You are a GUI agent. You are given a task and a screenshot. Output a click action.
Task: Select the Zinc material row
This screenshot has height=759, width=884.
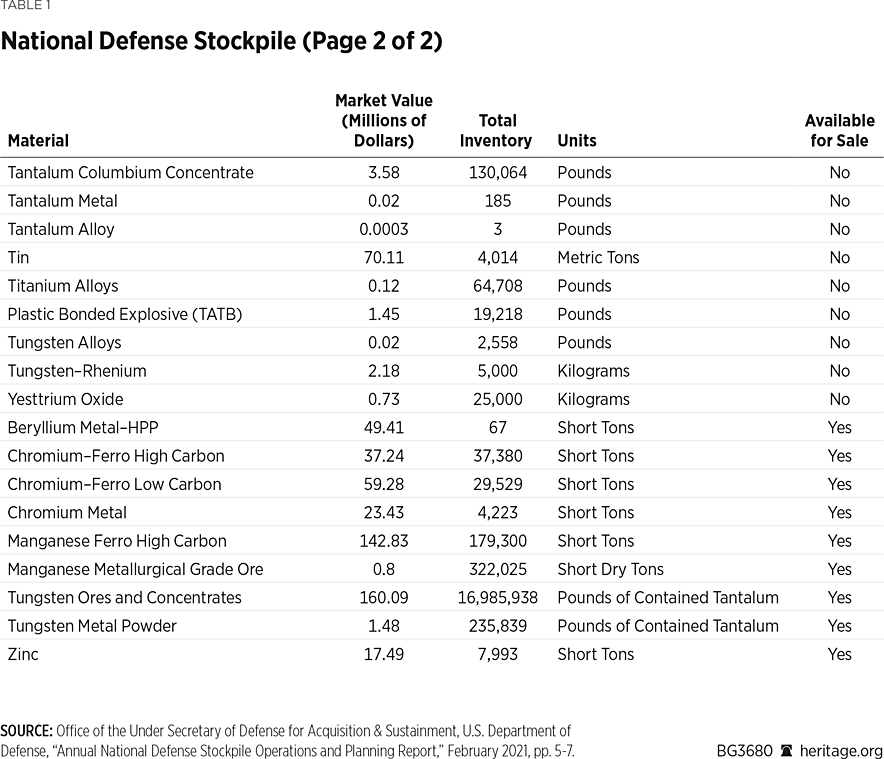click(x=24, y=654)
